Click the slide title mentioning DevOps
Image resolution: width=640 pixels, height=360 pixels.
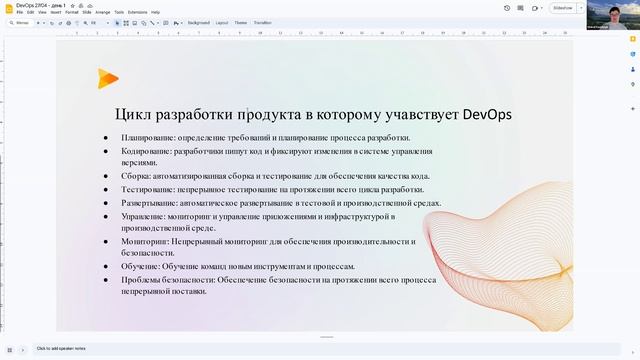313,114
